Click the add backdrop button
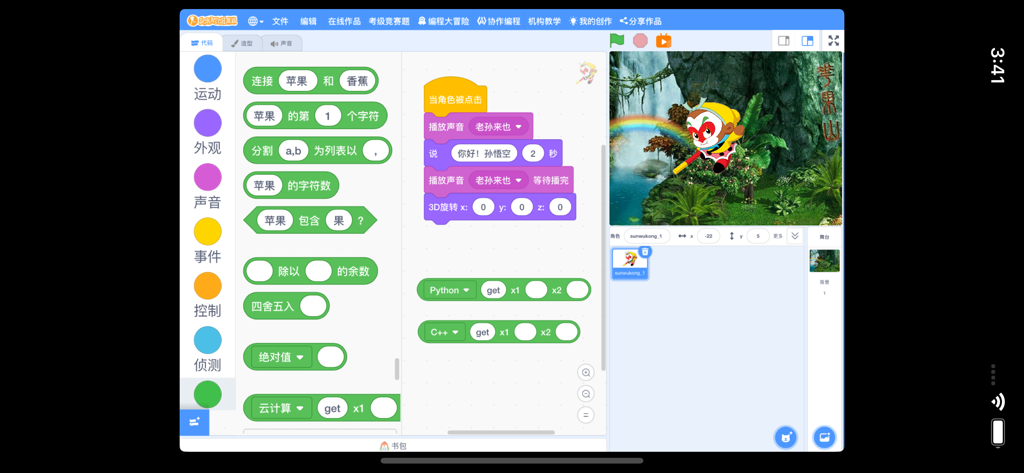The width and height of the screenshot is (1024, 473). 824,437
